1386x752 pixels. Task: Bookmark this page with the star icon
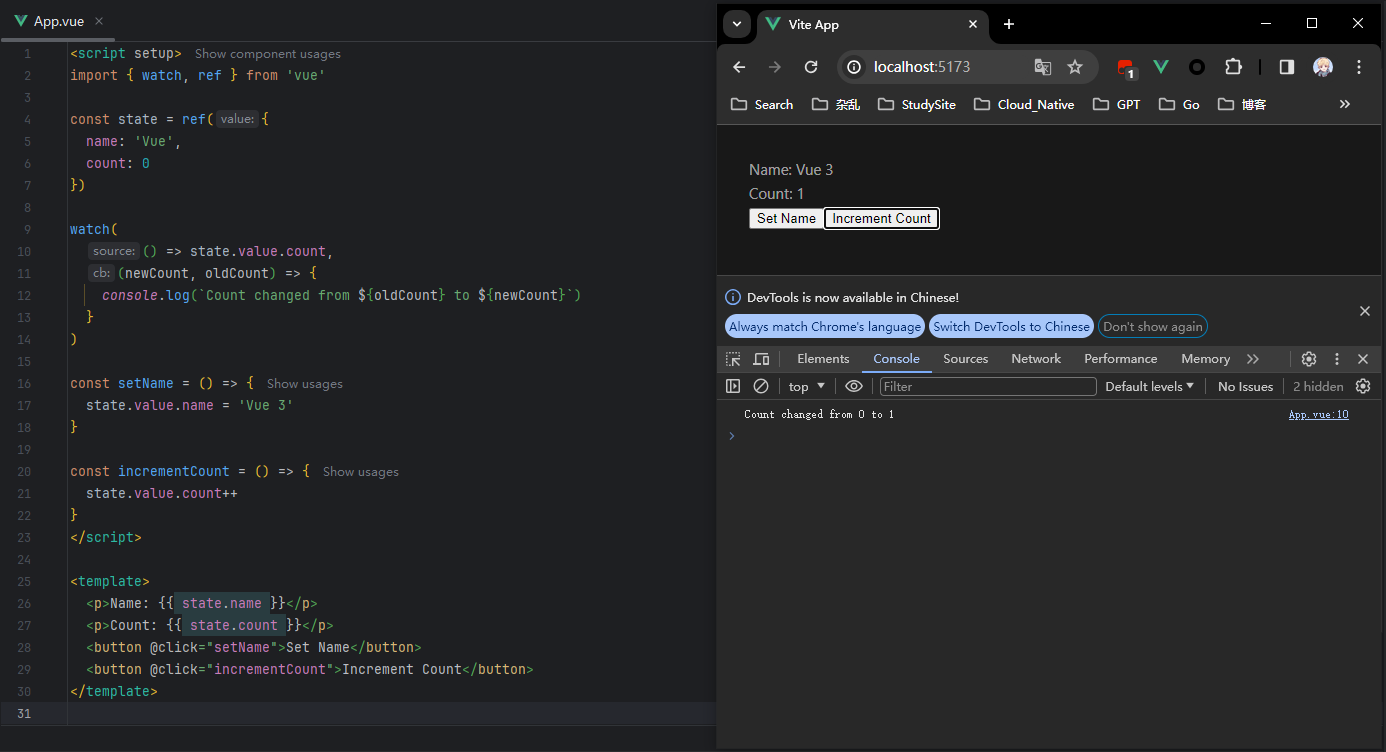(1075, 67)
